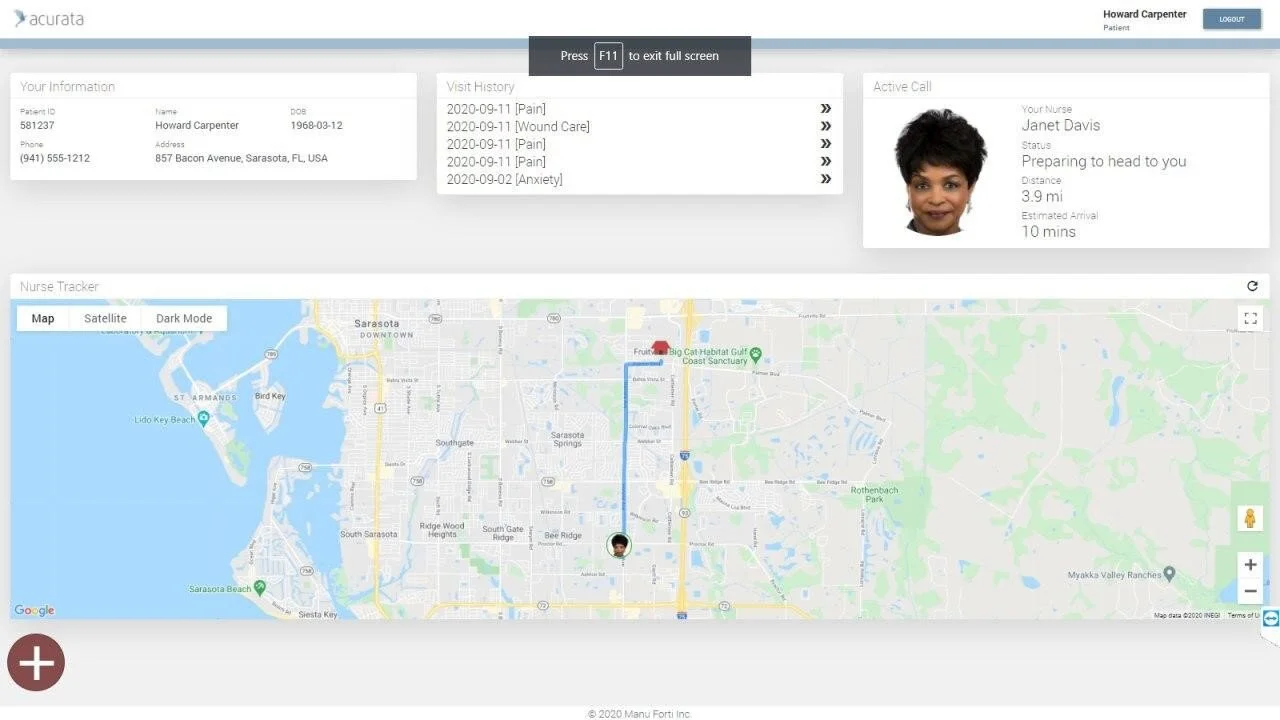Select the Map view tab
The image size is (1280, 720).
click(x=43, y=318)
